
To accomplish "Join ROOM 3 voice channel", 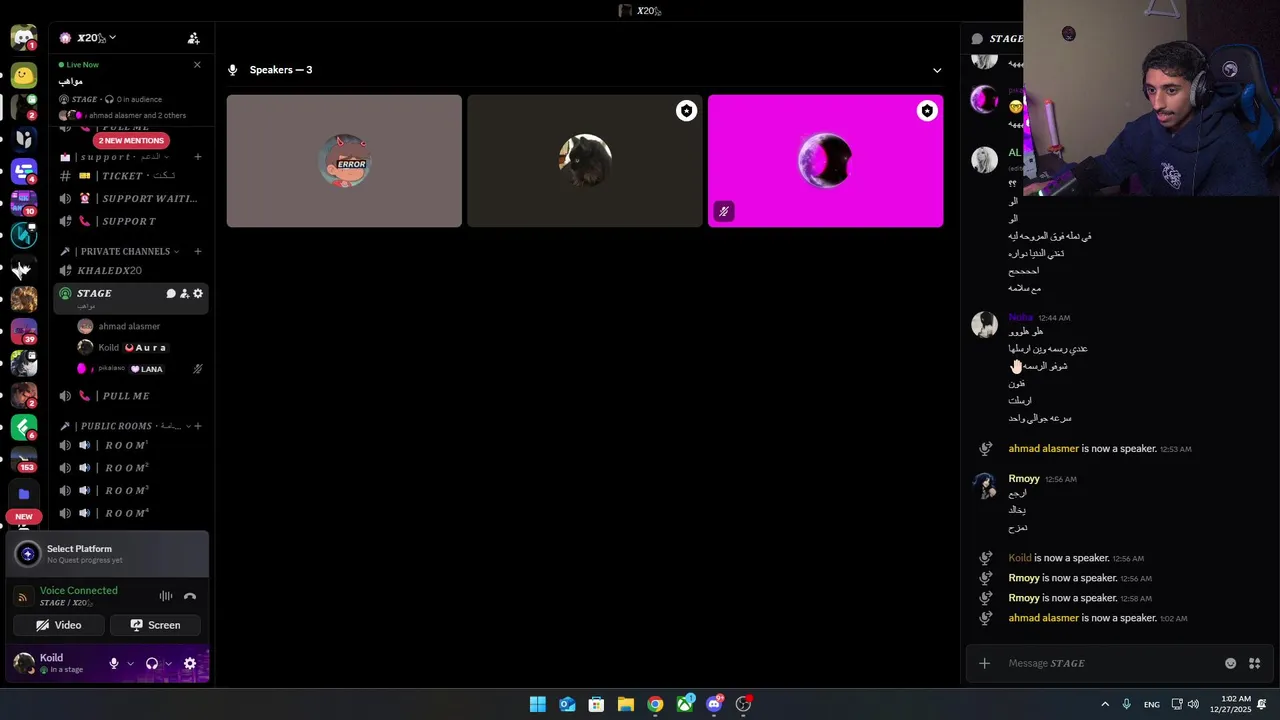I will click(130, 491).
